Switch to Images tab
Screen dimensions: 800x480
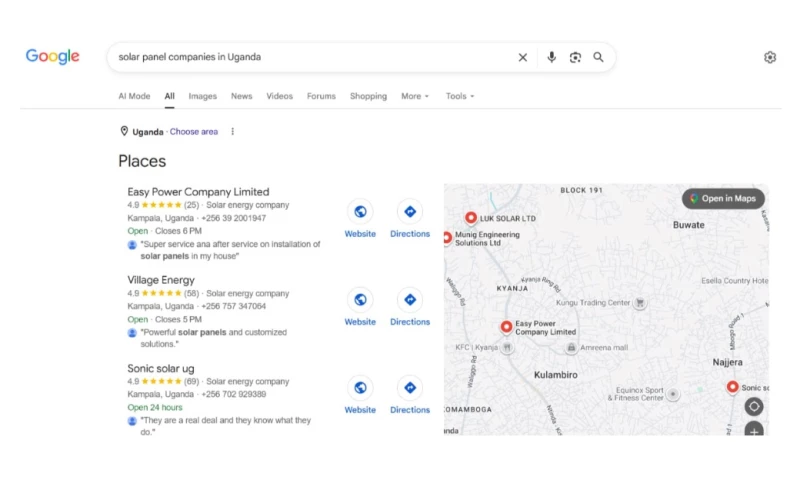click(x=203, y=96)
